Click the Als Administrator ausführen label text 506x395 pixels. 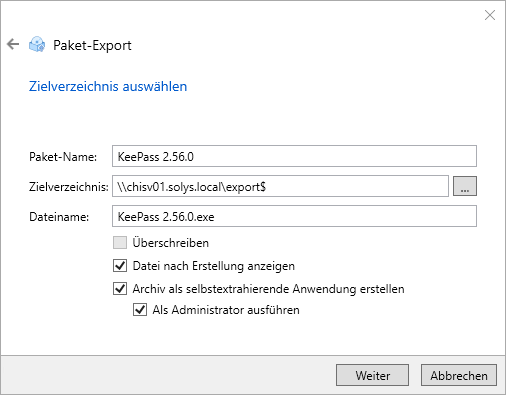click(x=226, y=310)
